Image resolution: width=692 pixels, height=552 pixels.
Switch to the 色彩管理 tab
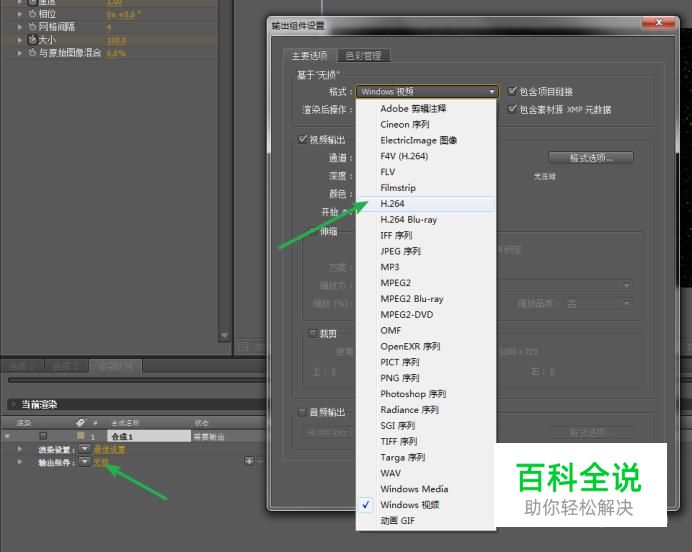(364, 56)
